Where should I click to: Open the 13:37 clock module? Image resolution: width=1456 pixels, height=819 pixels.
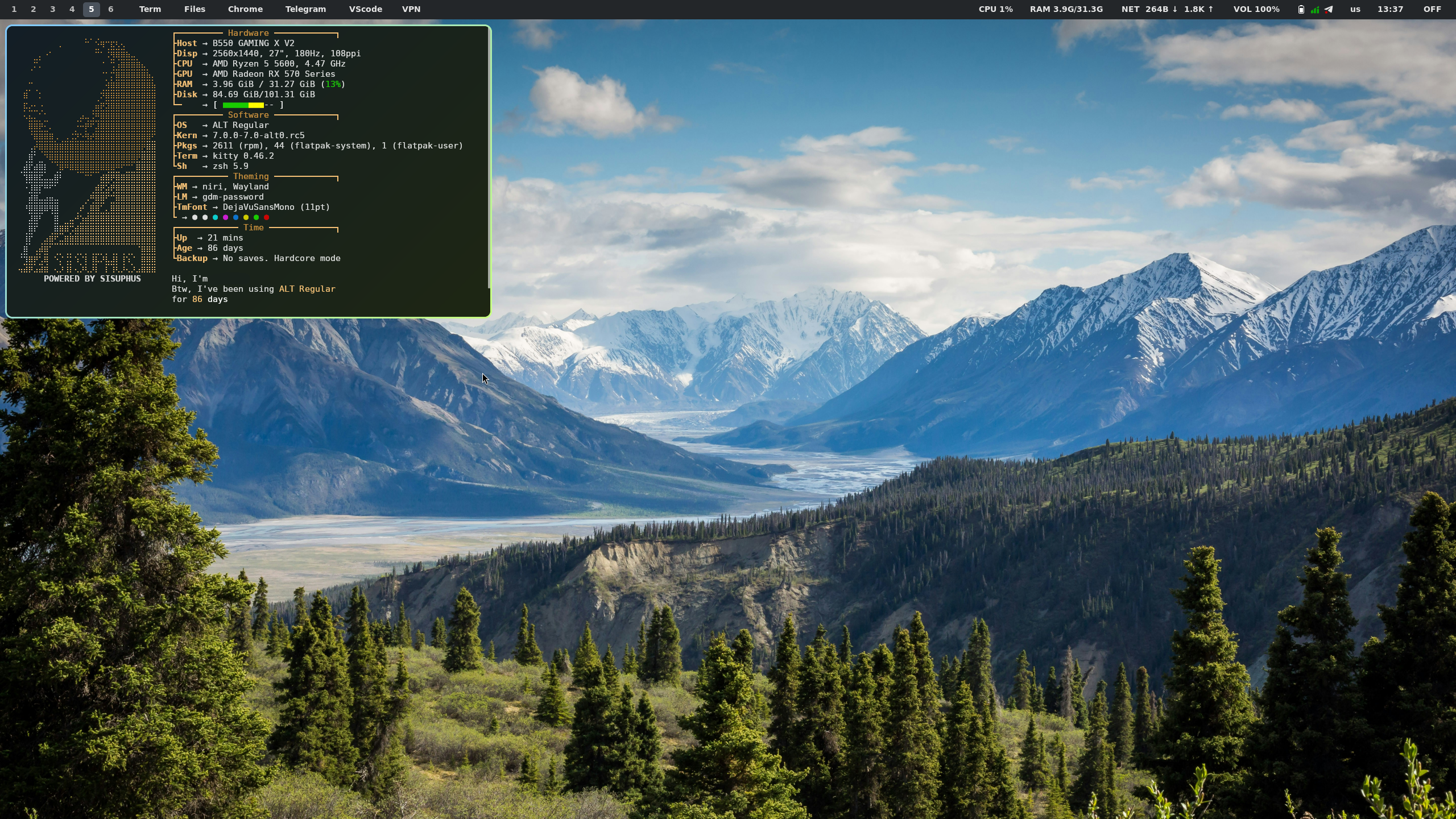[x=1390, y=9]
